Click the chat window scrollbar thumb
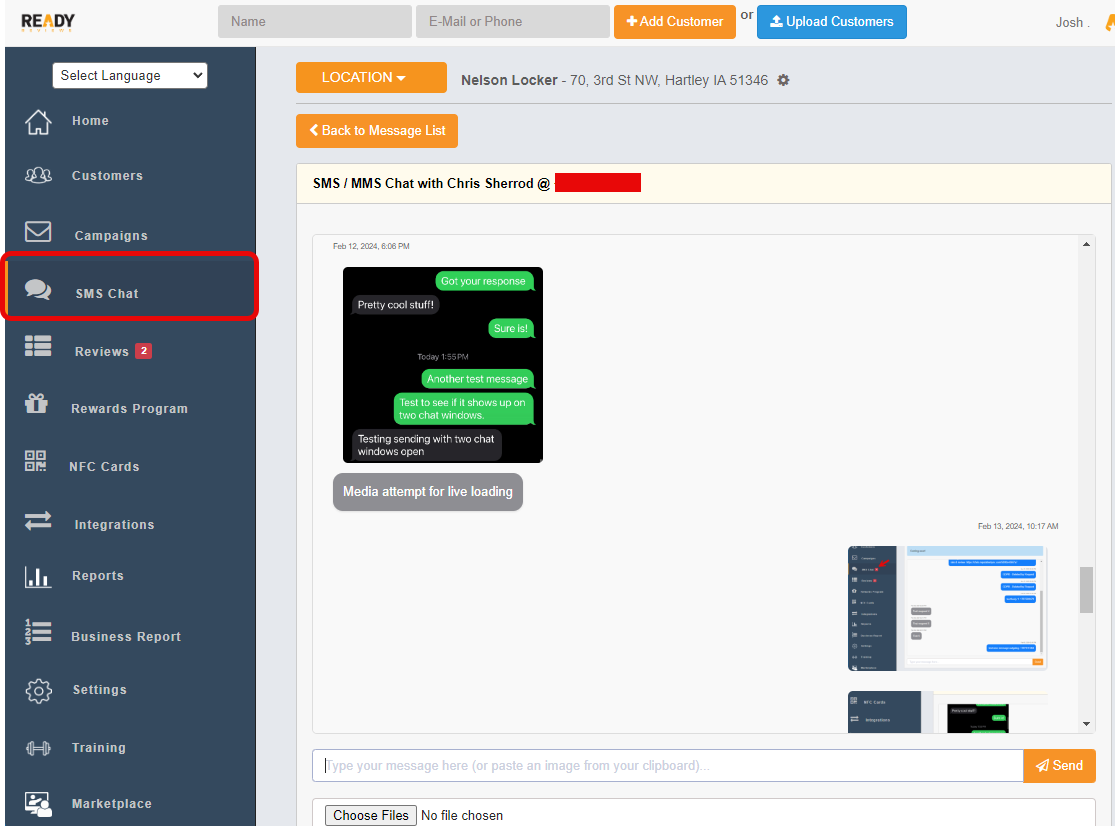 (x=1086, y=589)
